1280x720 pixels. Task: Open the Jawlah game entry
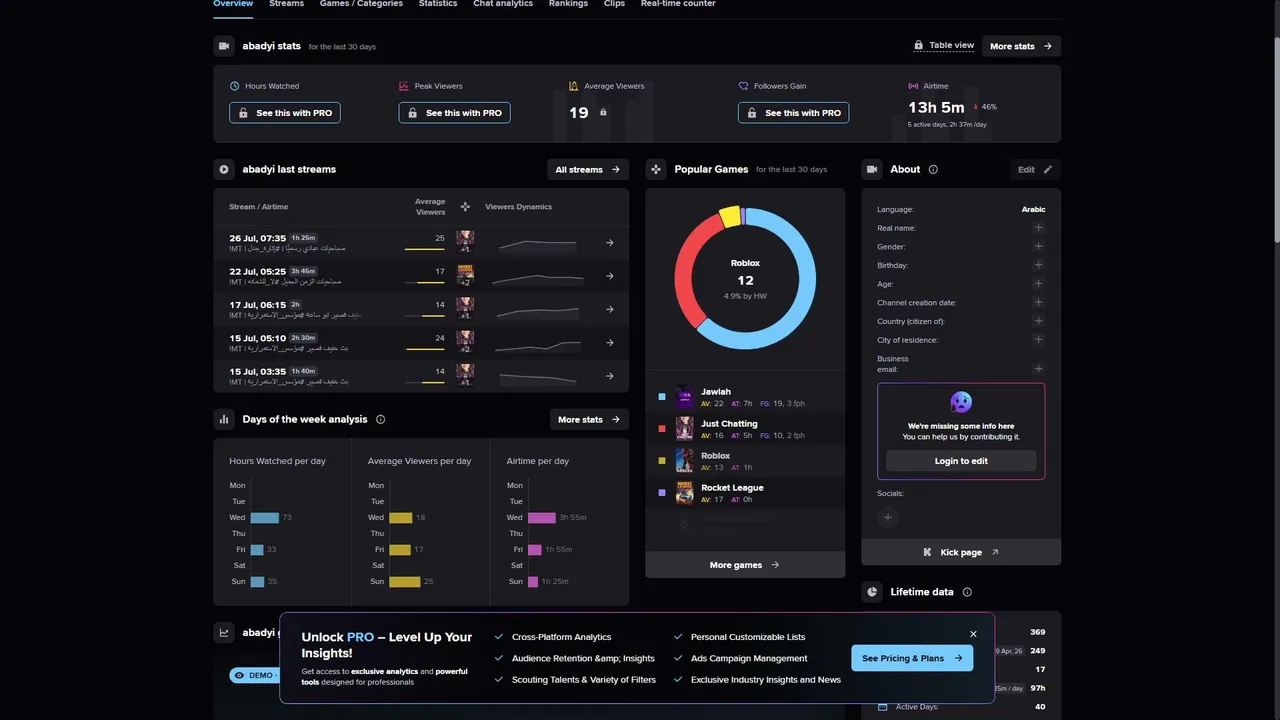tap(745, 397)
